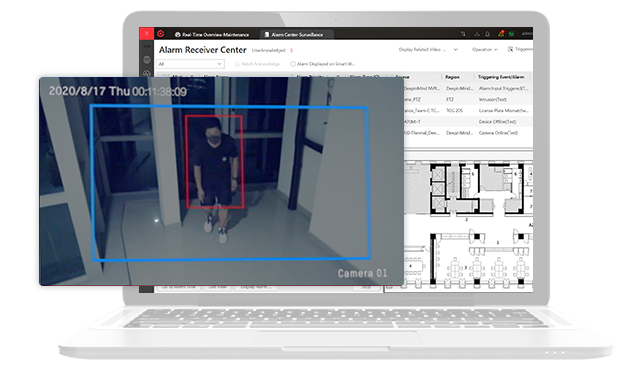Click the Camera 01 video popup
This screenshot has height=365, width=642.
click(222, 181)
